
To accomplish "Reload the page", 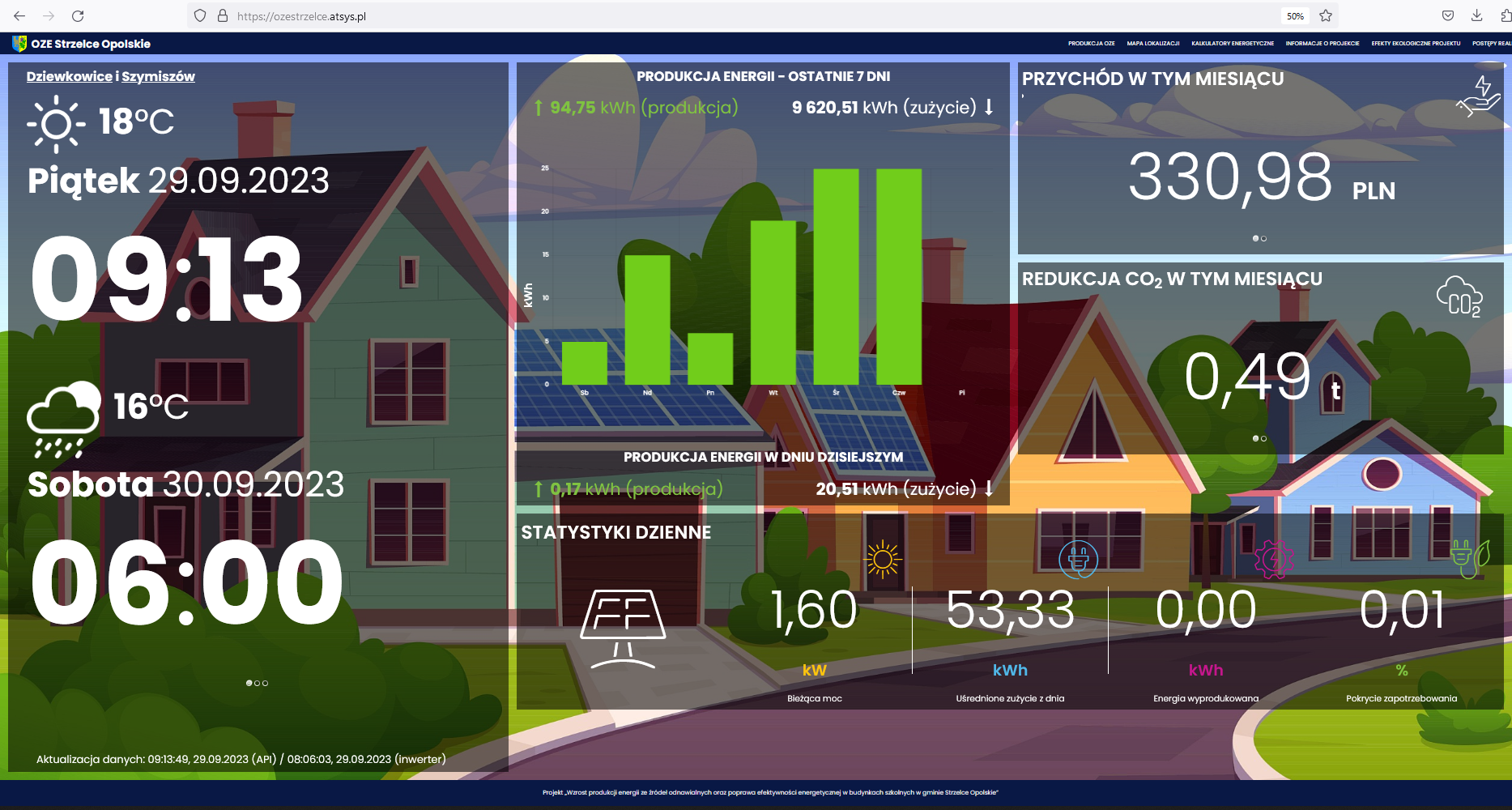I will (78, 16).
